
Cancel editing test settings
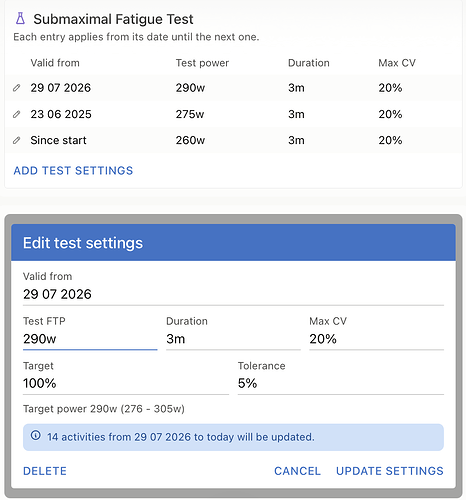(297, 471)
